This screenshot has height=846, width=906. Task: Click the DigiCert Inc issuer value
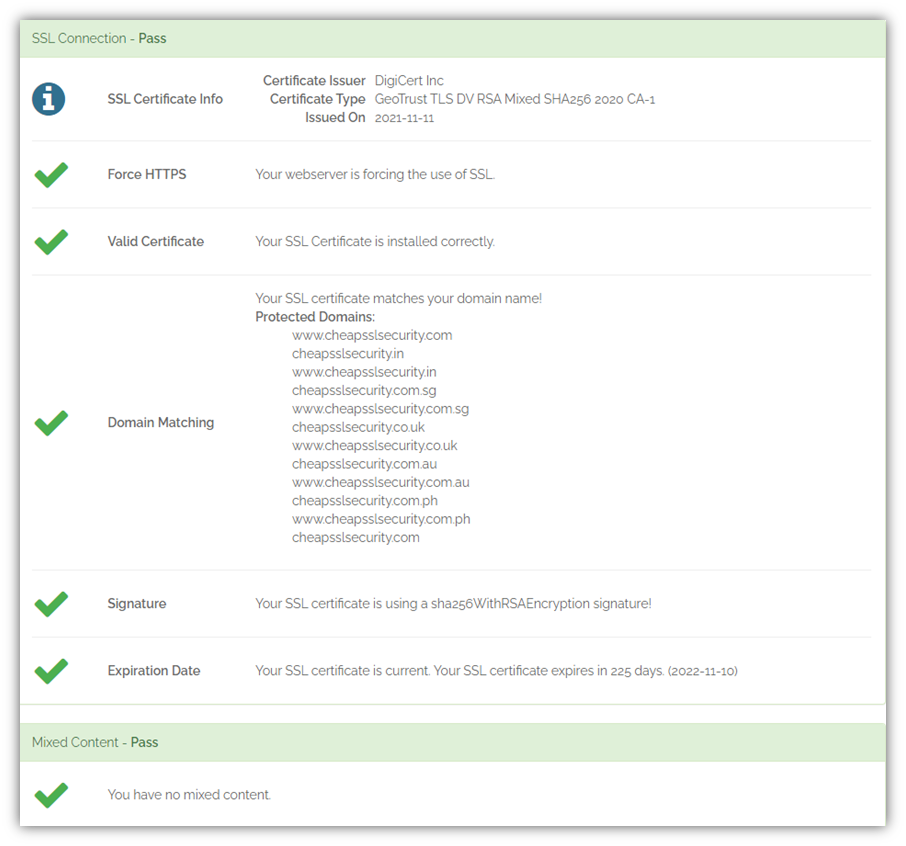409,80
